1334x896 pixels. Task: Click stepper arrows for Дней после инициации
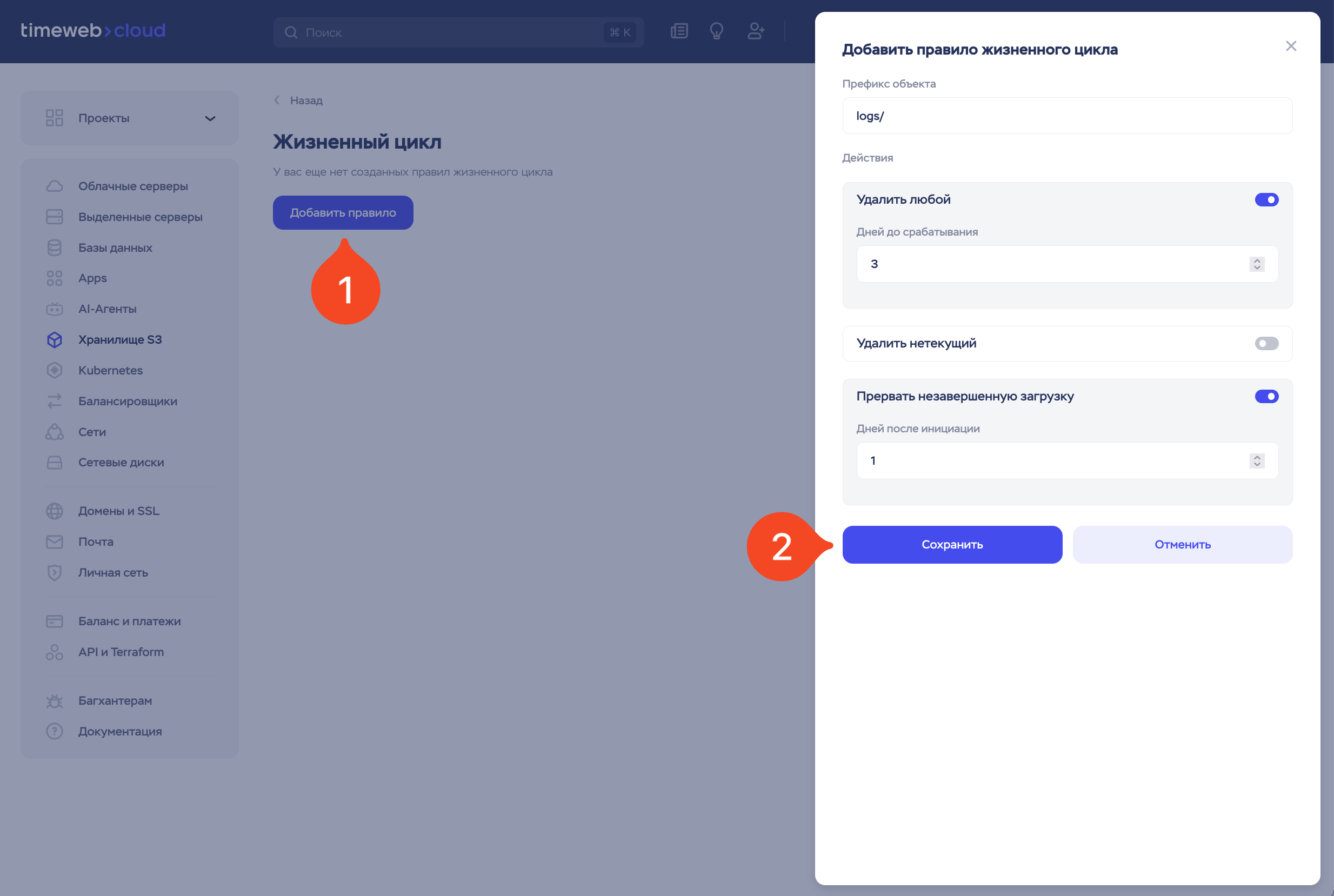coord(1256,461)
